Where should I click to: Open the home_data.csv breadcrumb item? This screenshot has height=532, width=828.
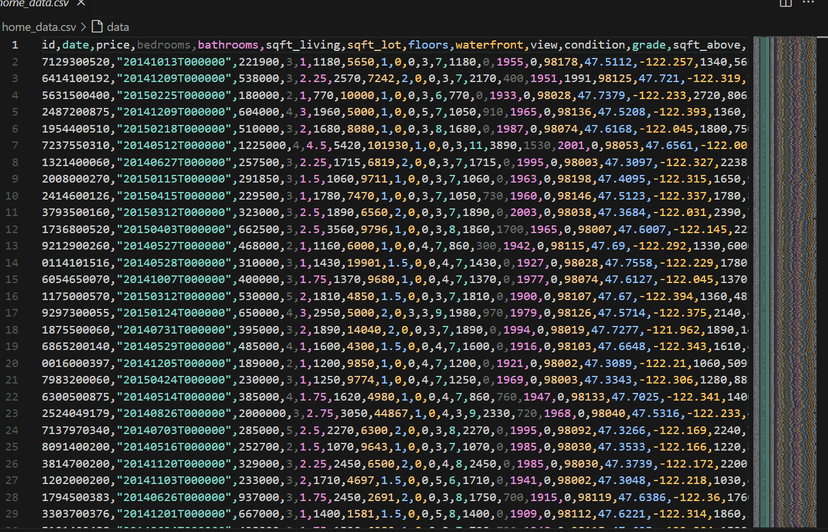pyautogui.click(x=39, y=27)
